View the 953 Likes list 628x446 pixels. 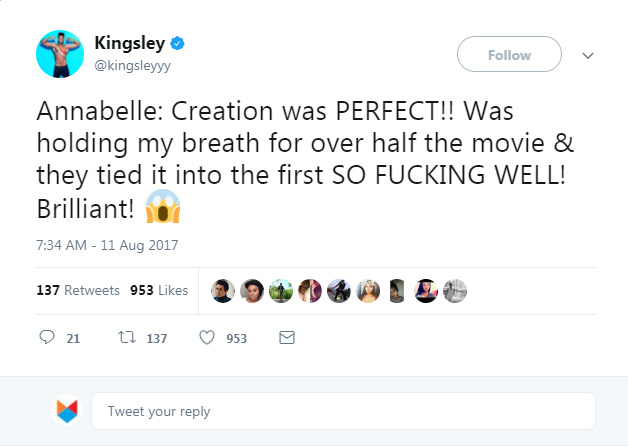159,291
